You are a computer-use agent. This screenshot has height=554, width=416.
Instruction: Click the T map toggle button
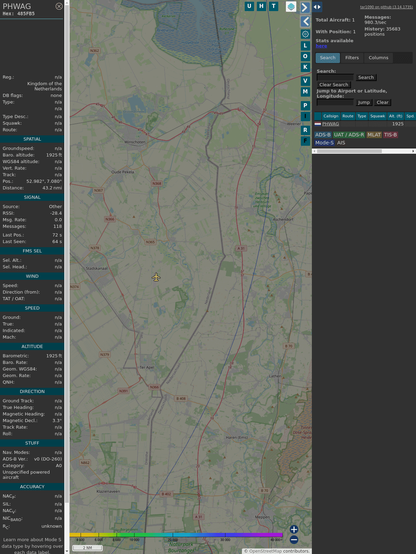point(273,6)
